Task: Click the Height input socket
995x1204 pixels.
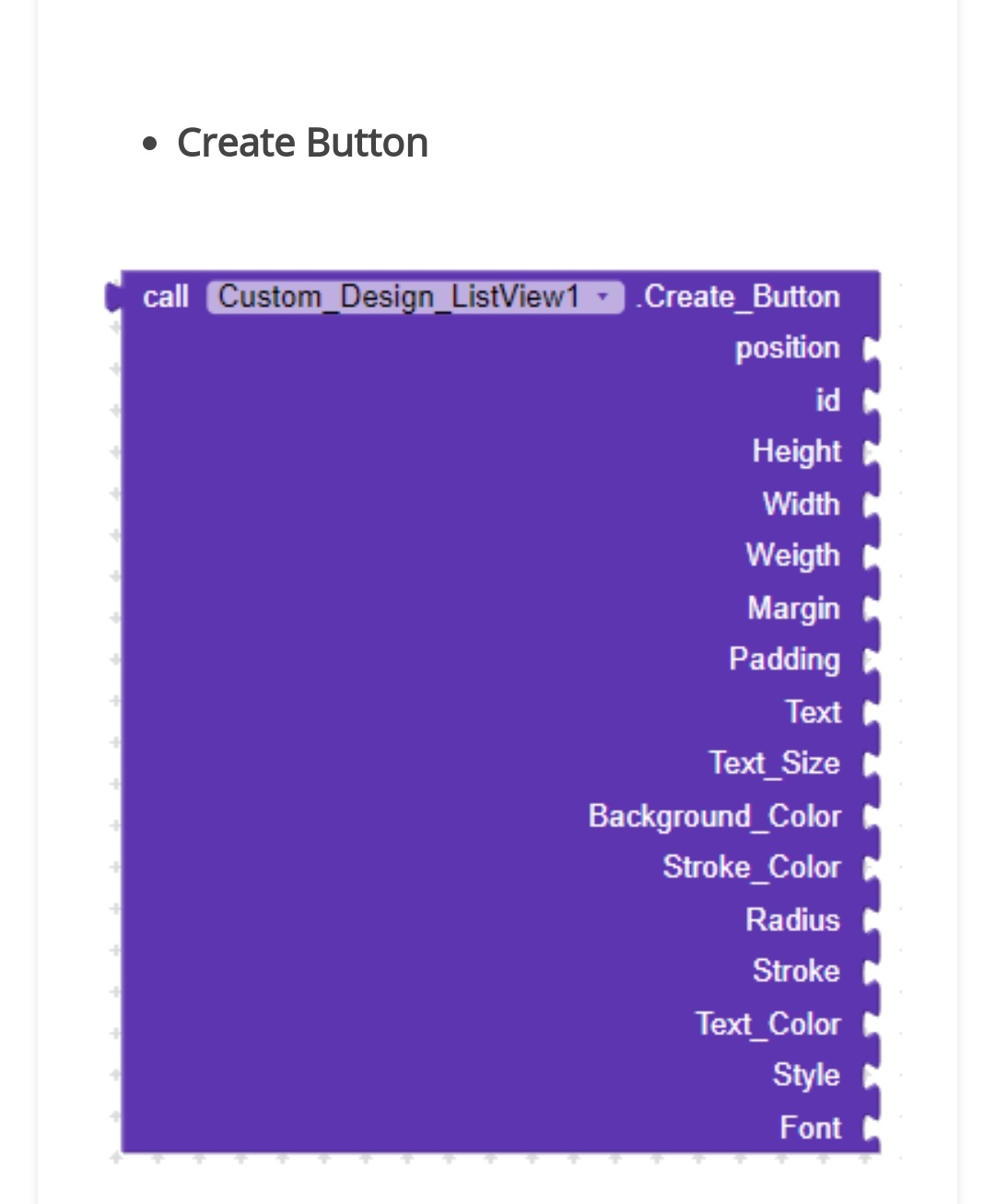Action: tap(871, 452)
